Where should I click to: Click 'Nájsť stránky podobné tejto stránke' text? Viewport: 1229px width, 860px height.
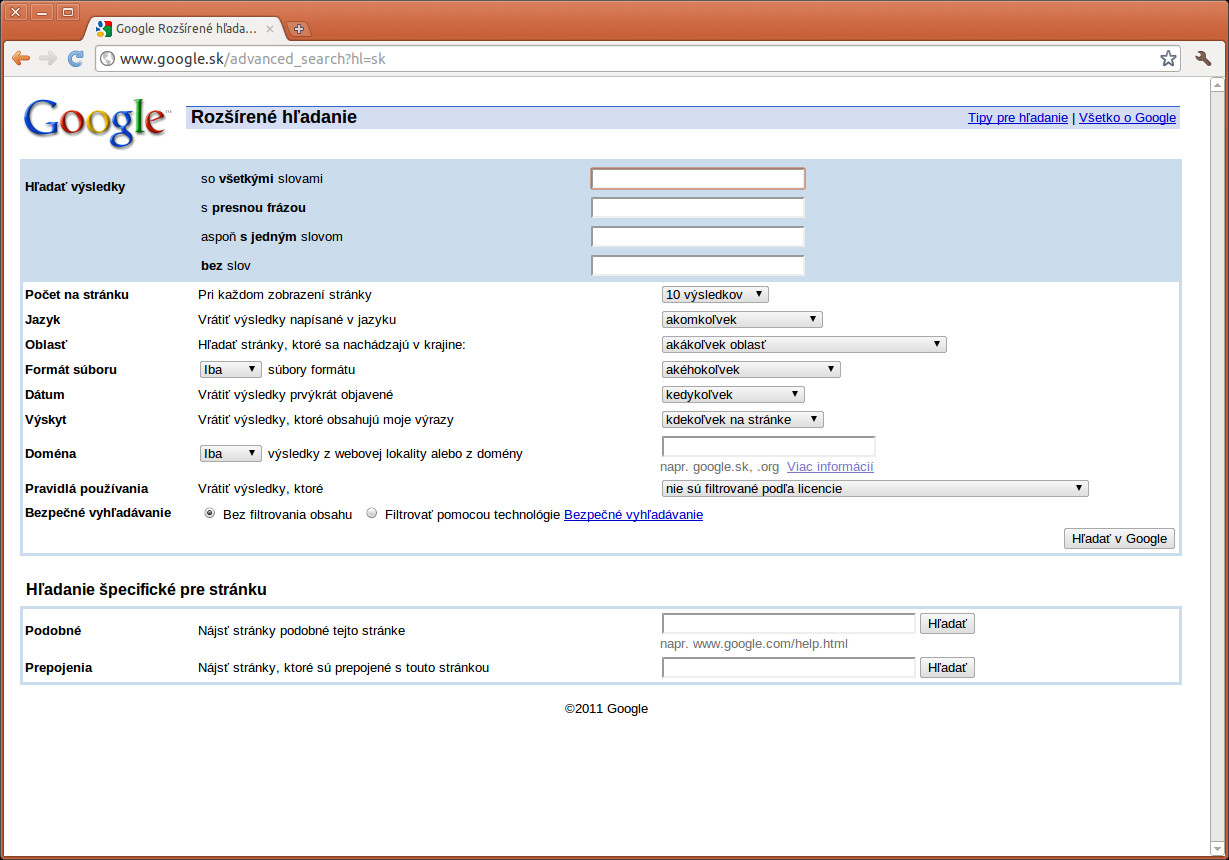302,631
